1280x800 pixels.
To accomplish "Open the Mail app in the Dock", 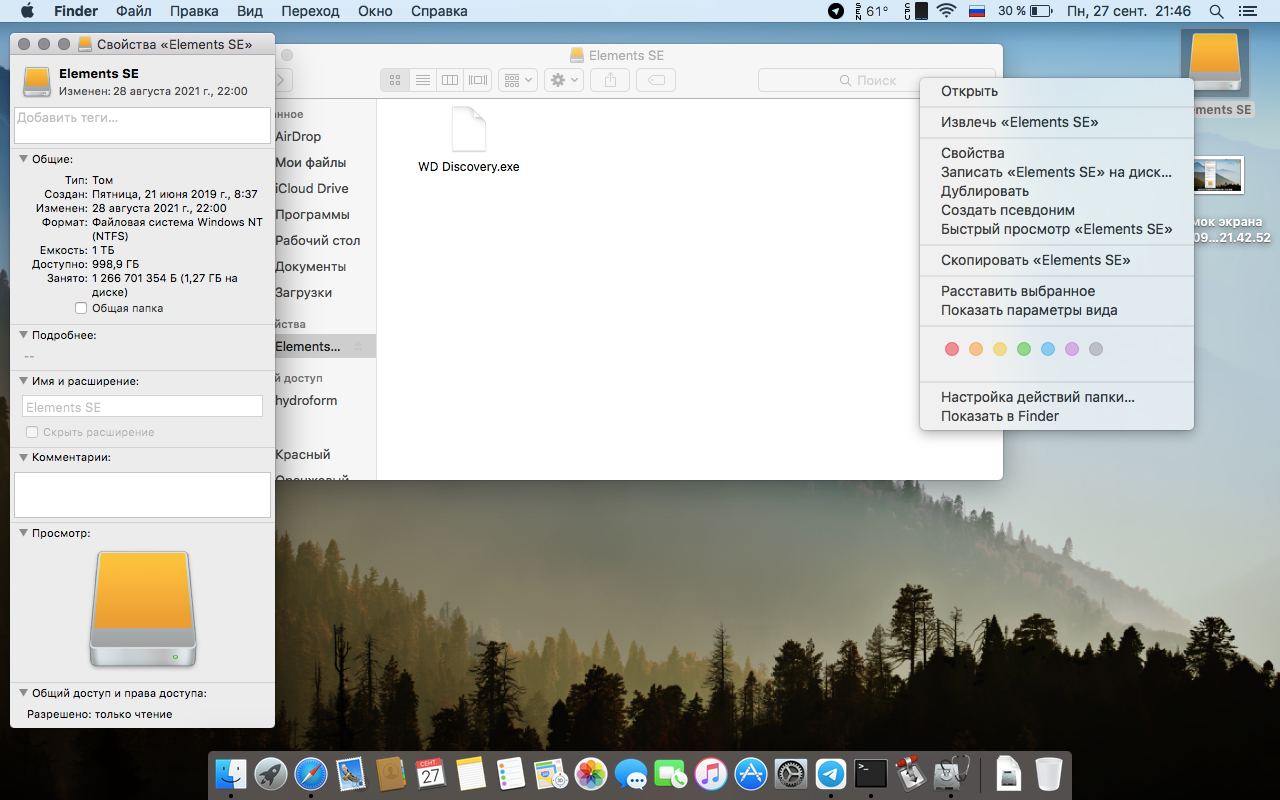I will tap(351, 773).
